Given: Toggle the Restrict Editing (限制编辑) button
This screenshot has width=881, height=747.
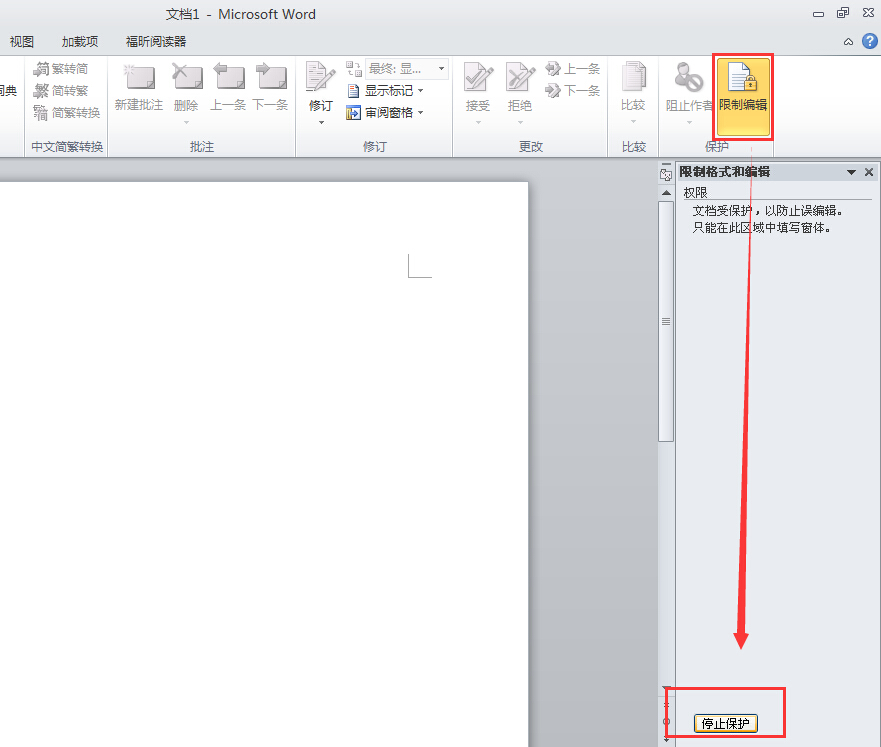Looking at the screenshot, I should pos(743,97).
